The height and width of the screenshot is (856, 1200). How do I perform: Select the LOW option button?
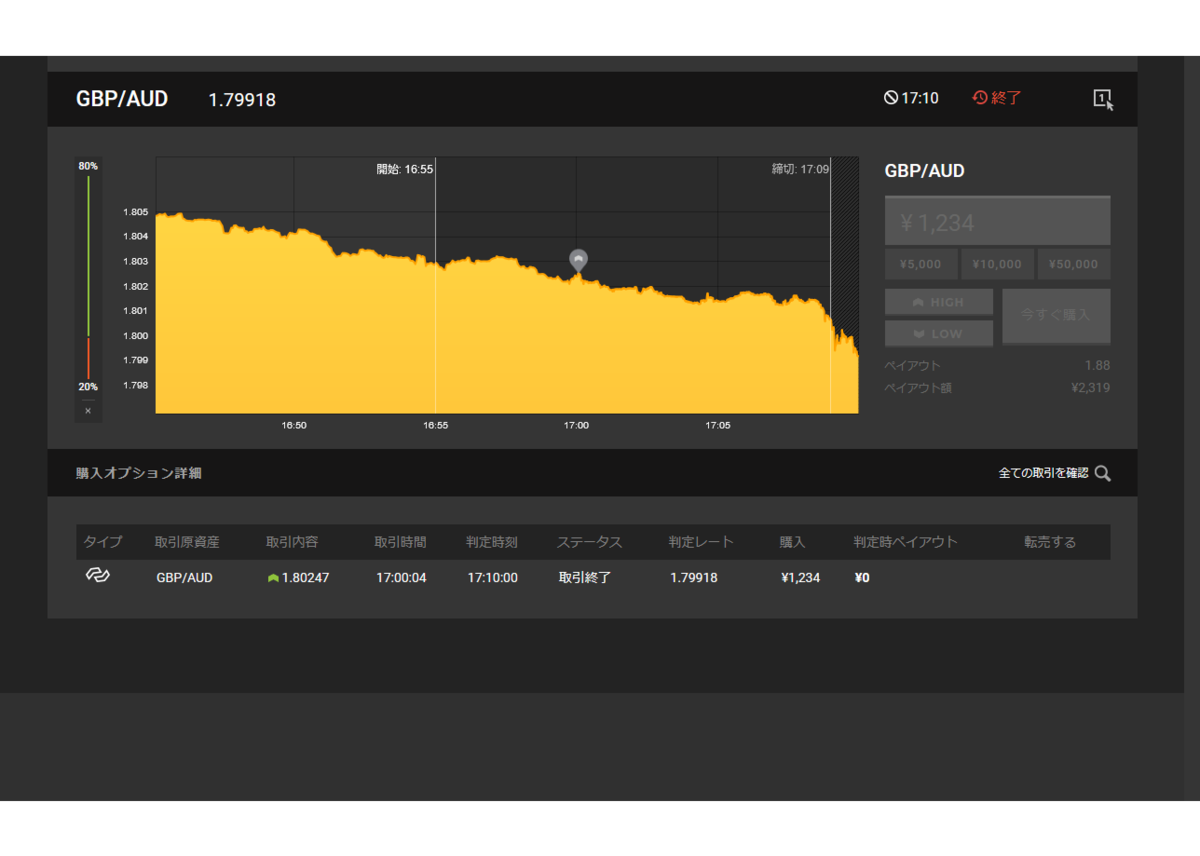[939, 333]
